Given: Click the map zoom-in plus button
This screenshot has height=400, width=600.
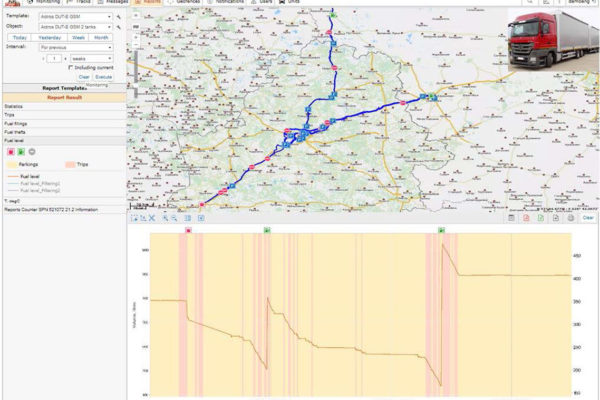Looking at the screenshot, I should click(x=136, y=37).
